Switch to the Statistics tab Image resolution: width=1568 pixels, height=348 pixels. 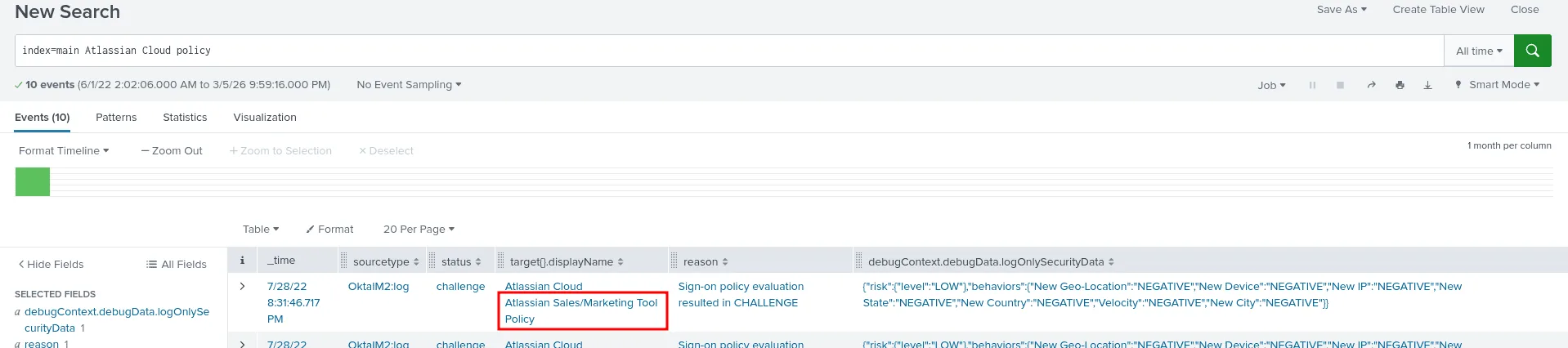pyautogui.click(x=185, y=118)
